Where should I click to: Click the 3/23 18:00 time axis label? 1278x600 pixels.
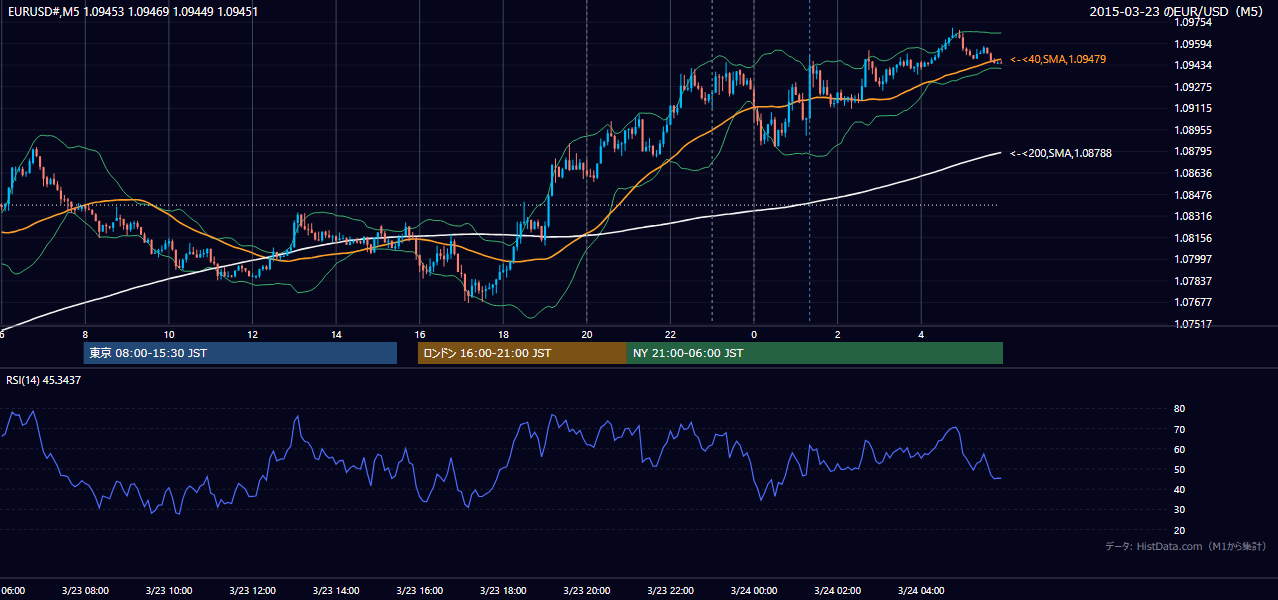coord(504,591)
